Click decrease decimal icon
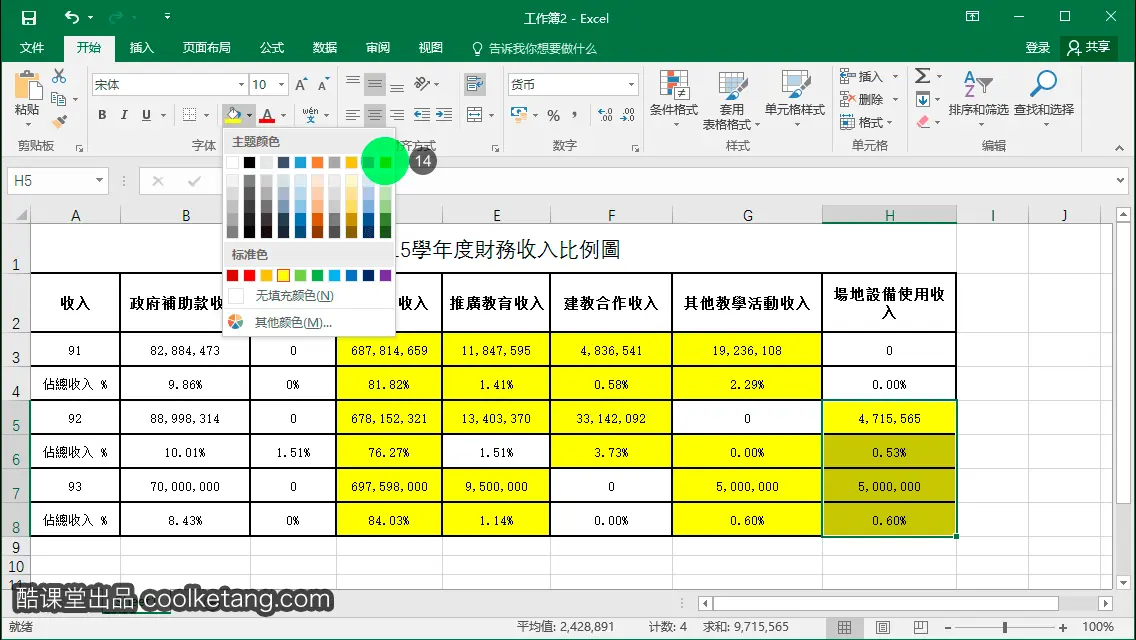1136x640 pixels. point(627,115)
